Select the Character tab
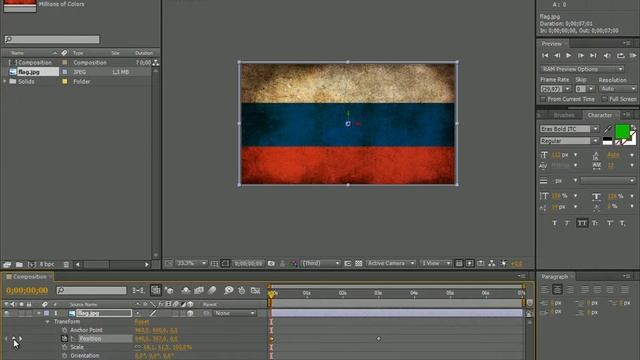 tap(600, 115)
